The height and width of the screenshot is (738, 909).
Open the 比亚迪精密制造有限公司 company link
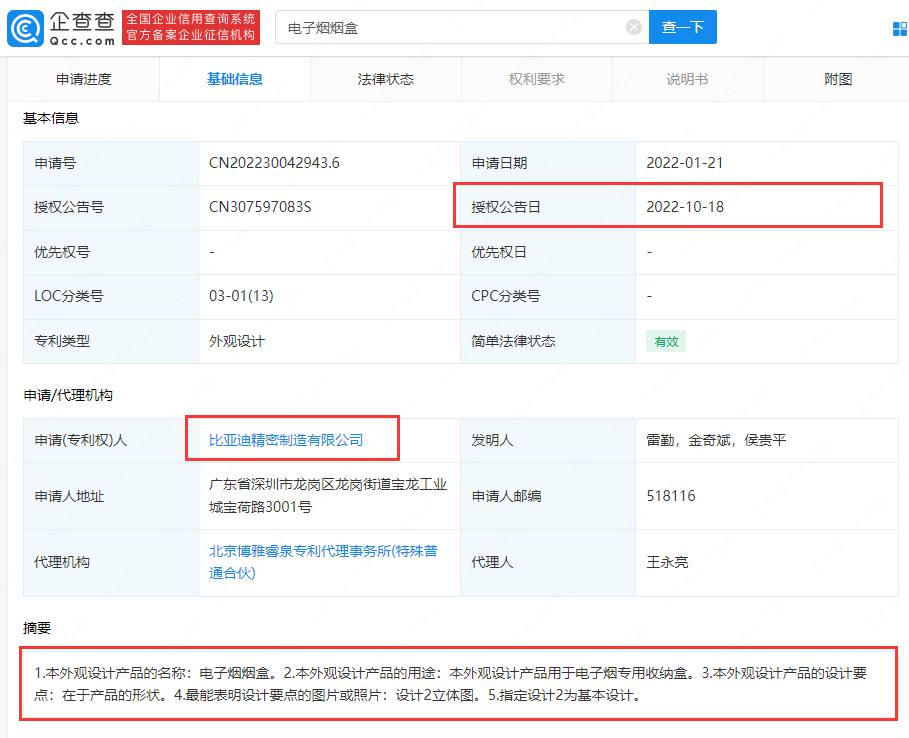coord(286,440)
